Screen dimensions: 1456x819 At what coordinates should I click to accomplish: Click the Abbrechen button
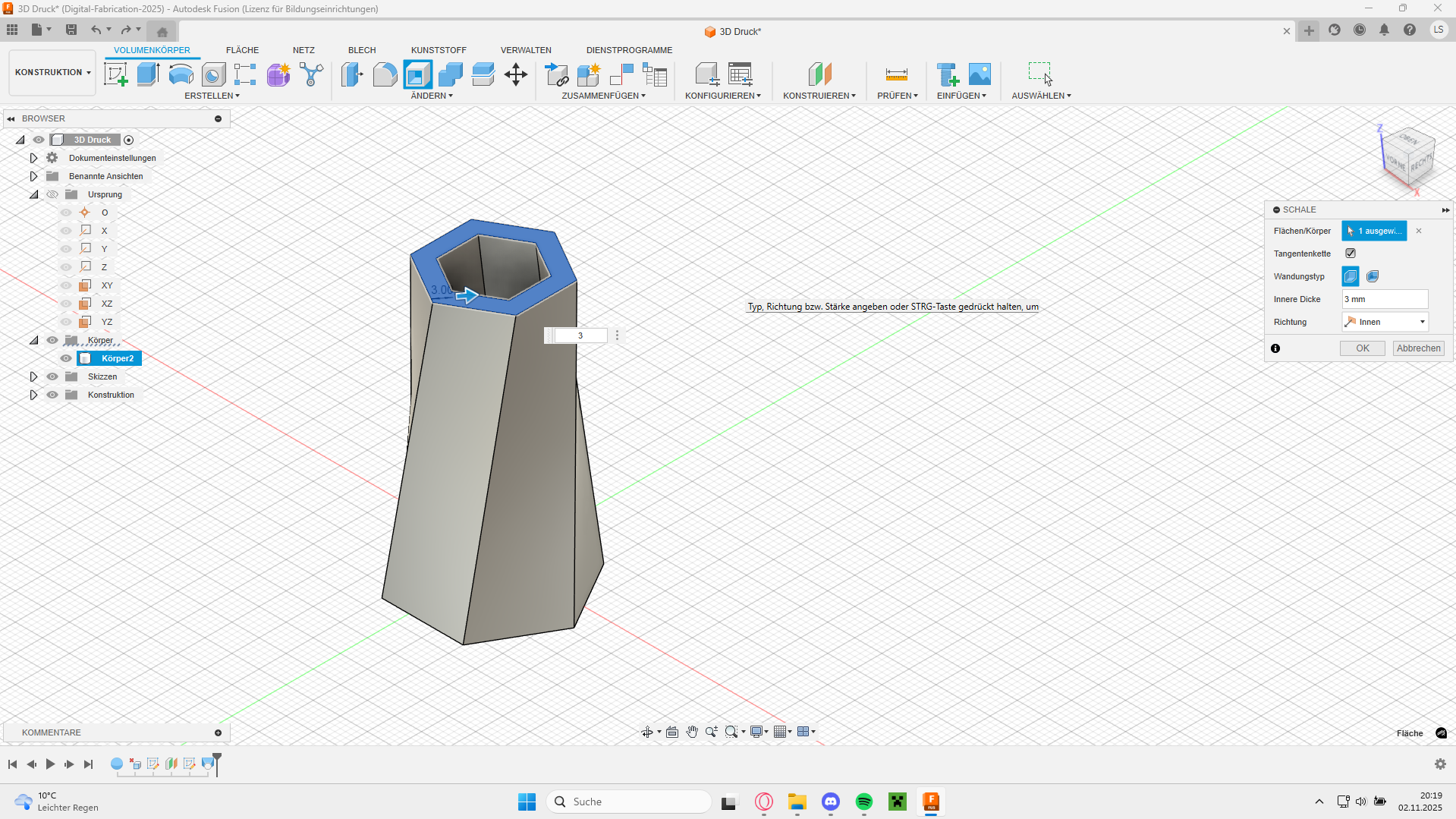pos(1418,348)
